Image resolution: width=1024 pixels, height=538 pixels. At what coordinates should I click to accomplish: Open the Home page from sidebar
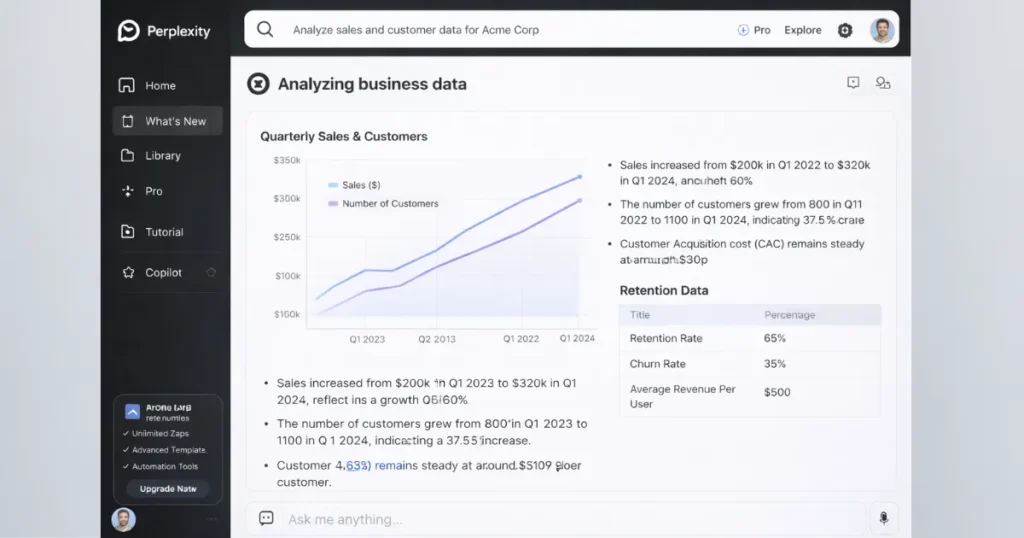tap(159, 86)
